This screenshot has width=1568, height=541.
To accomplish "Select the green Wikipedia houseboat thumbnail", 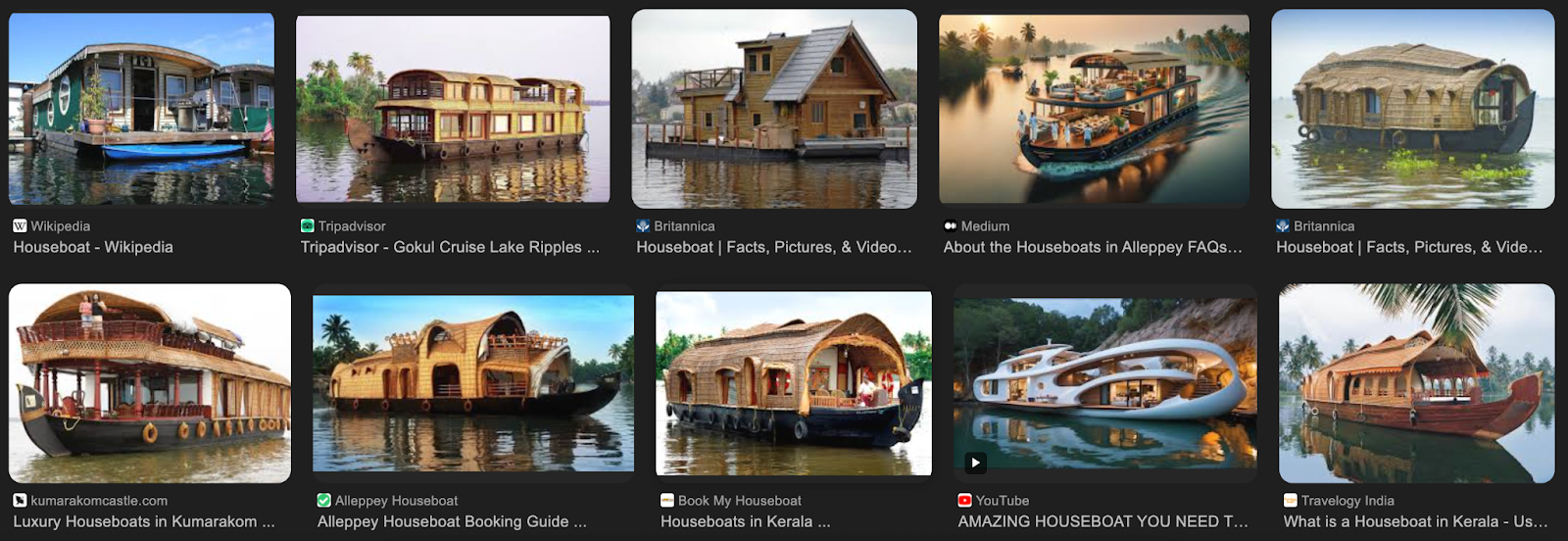I will click(x=141, y=109).
